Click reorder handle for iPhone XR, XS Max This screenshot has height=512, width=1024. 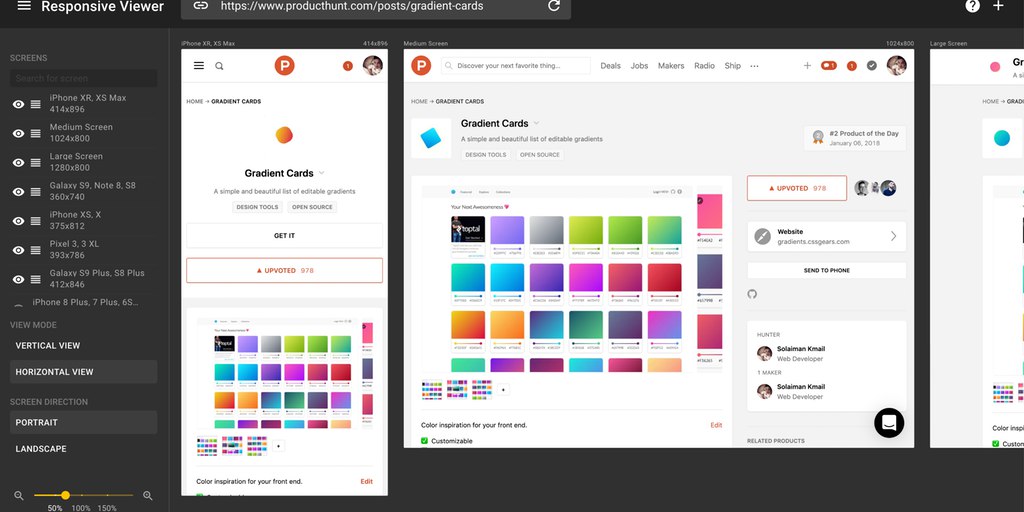coord(36,104)
